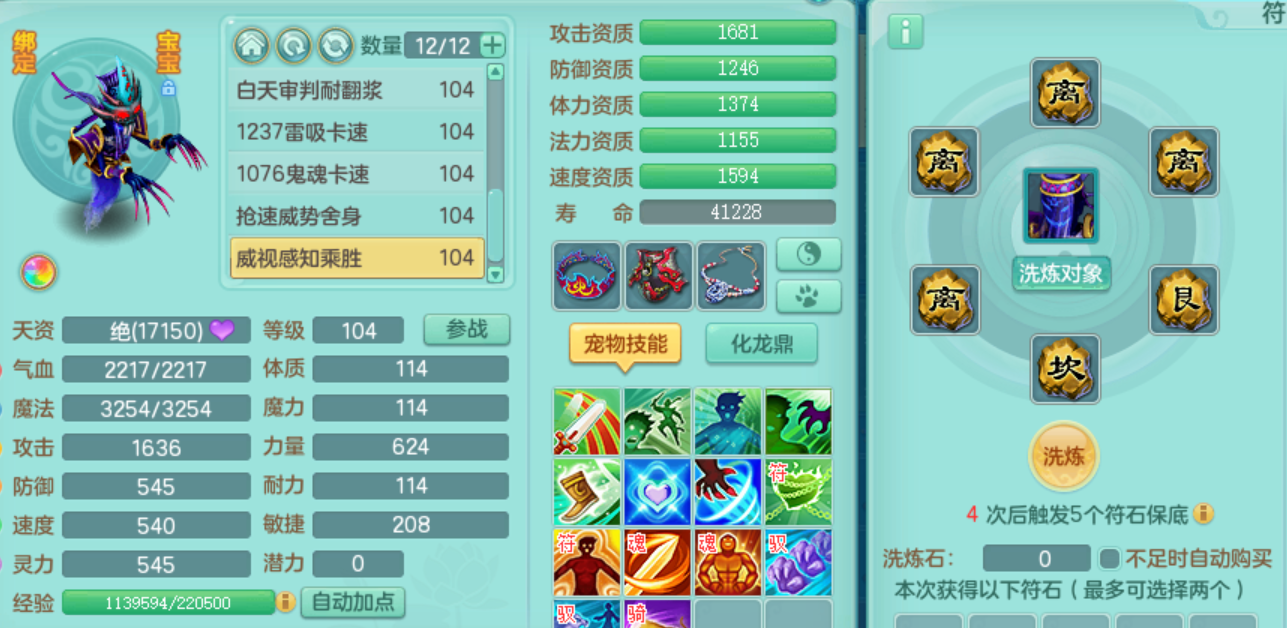Select pet 抢速威势舍身 in list
The height and width of the screenshot is (628, 1287).
pos(357,216)
